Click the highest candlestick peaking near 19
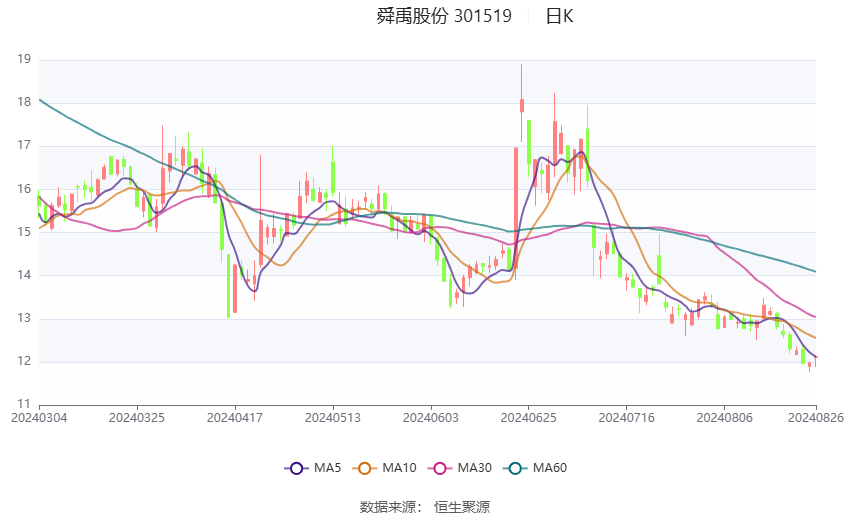Image resolution: width=850 pixels, height=517 pixels. [521, 105]
